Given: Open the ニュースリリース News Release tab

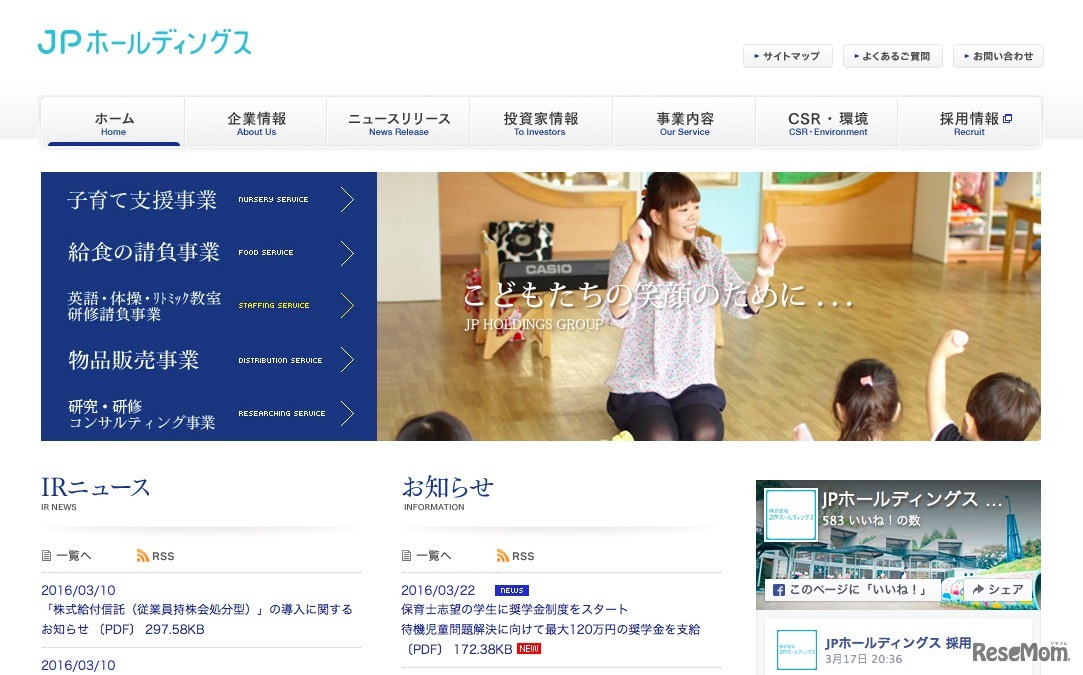Looking at the screenshot, I should (x=399, y=123).
